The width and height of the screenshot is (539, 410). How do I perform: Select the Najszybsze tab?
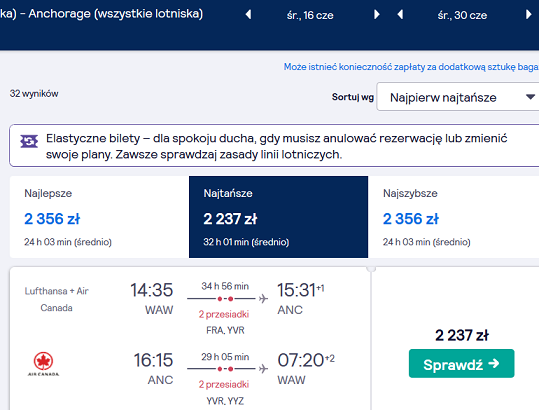[453, 217]
